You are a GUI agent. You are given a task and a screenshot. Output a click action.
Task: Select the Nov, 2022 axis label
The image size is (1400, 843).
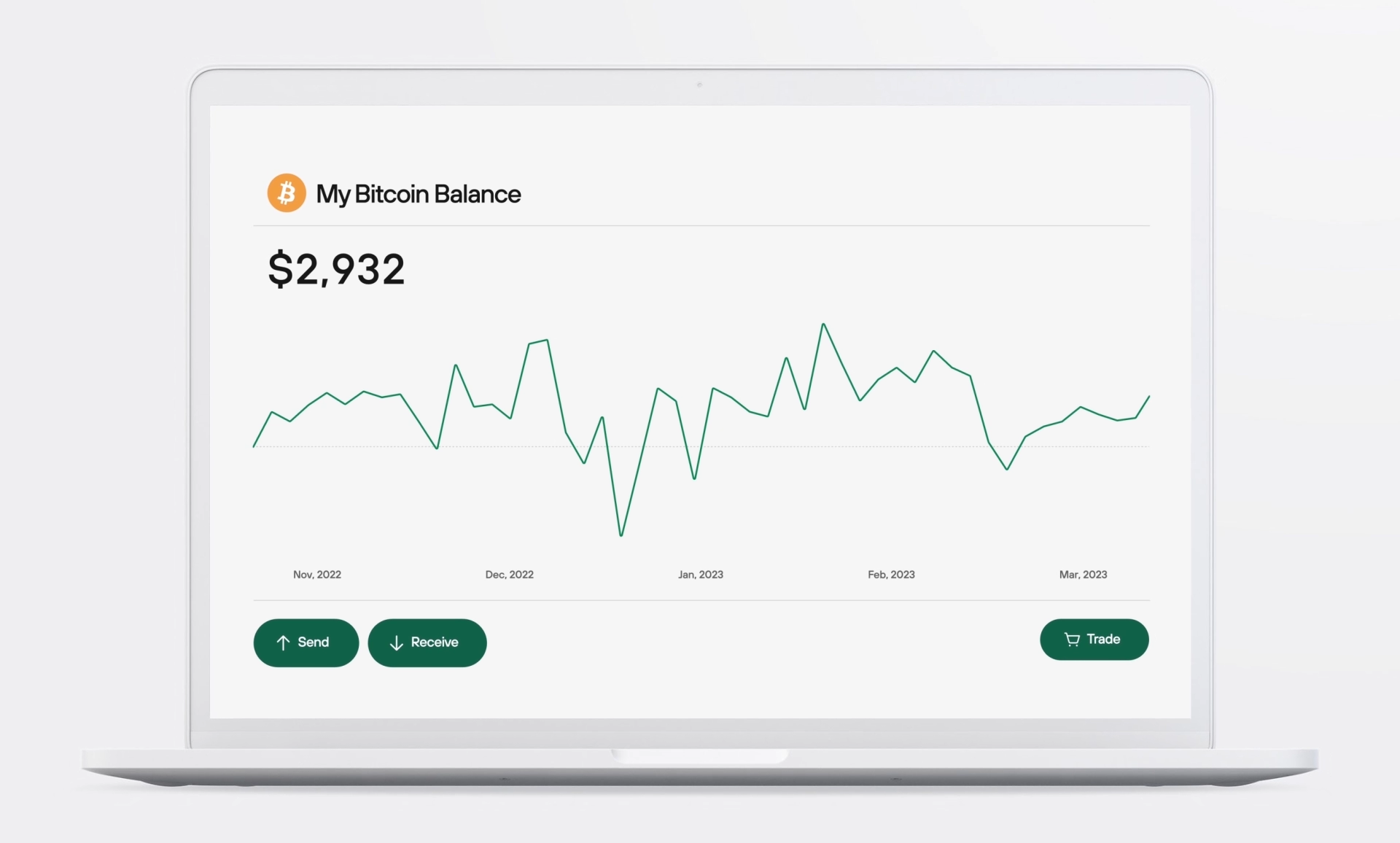(317, 575)
